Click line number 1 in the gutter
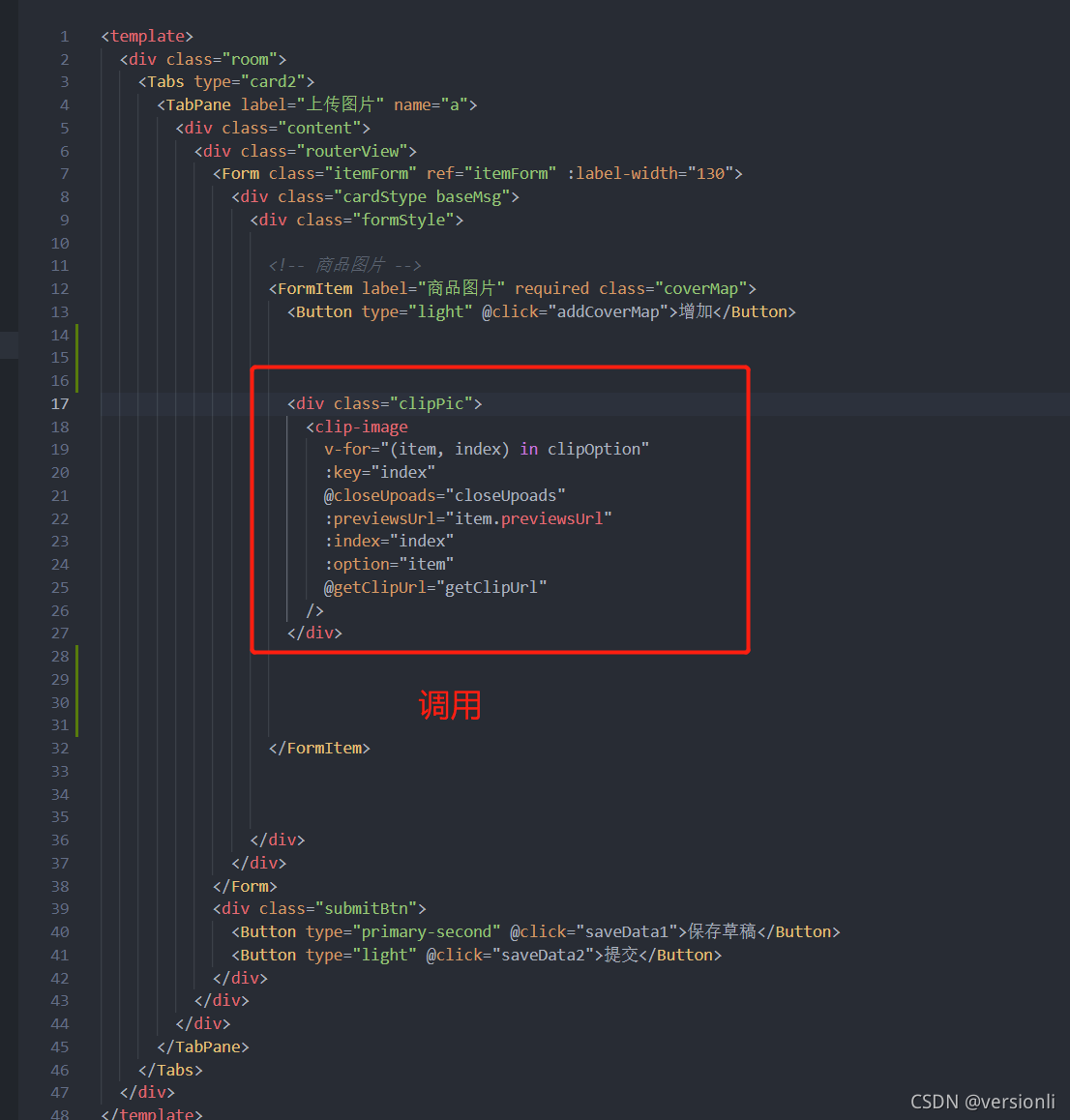 click(x=64, y=36)
